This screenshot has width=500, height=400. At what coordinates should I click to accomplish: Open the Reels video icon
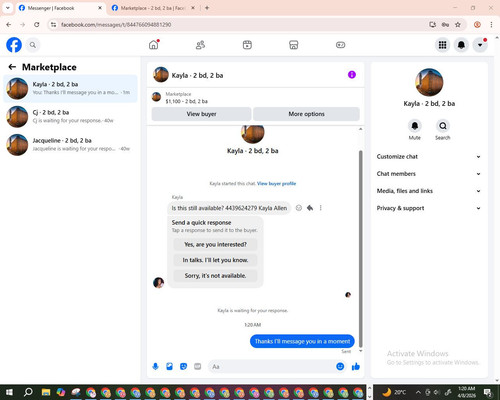(x=247, y=45)
